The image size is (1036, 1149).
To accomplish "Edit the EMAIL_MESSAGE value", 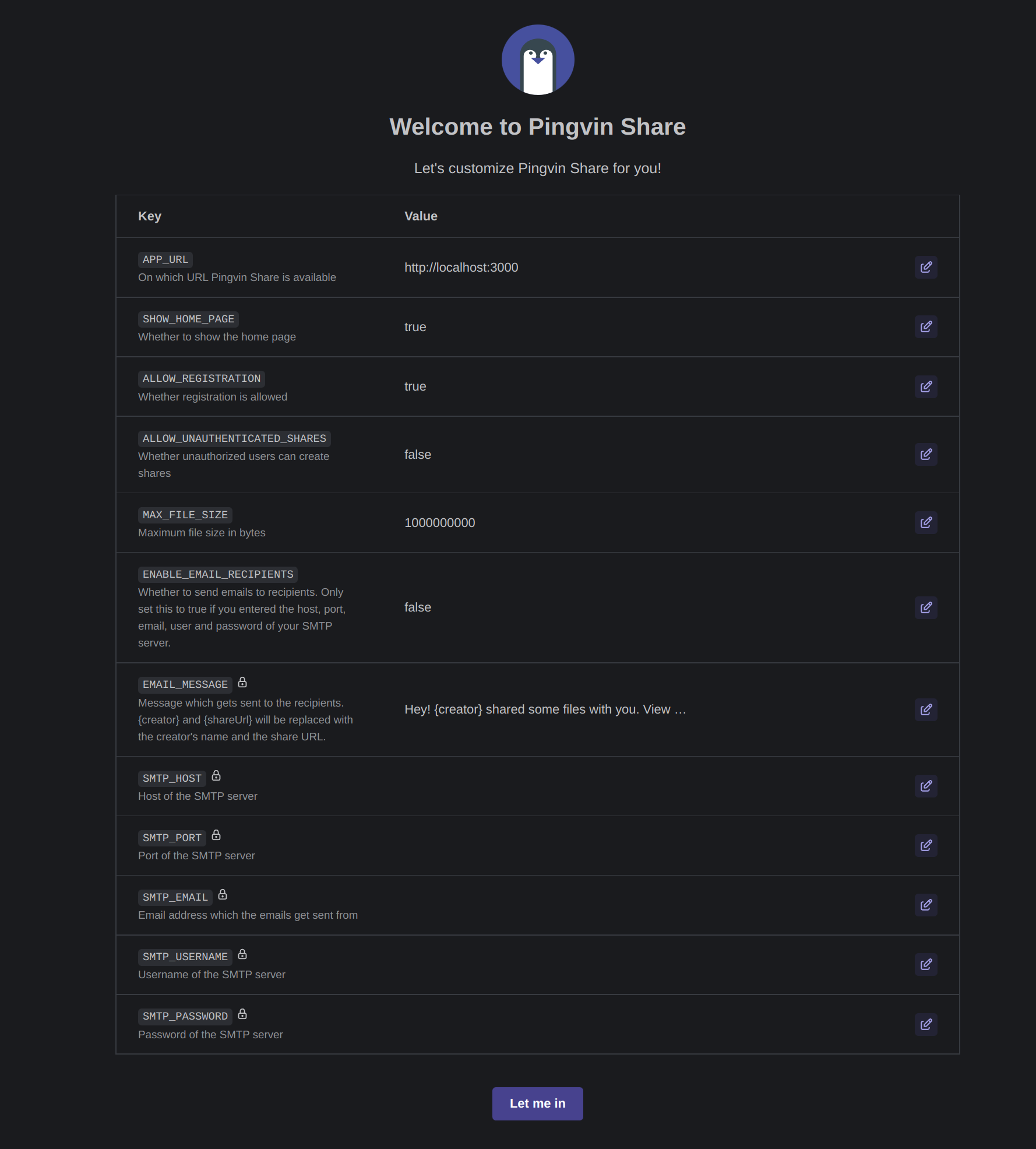I will (925, 709).
